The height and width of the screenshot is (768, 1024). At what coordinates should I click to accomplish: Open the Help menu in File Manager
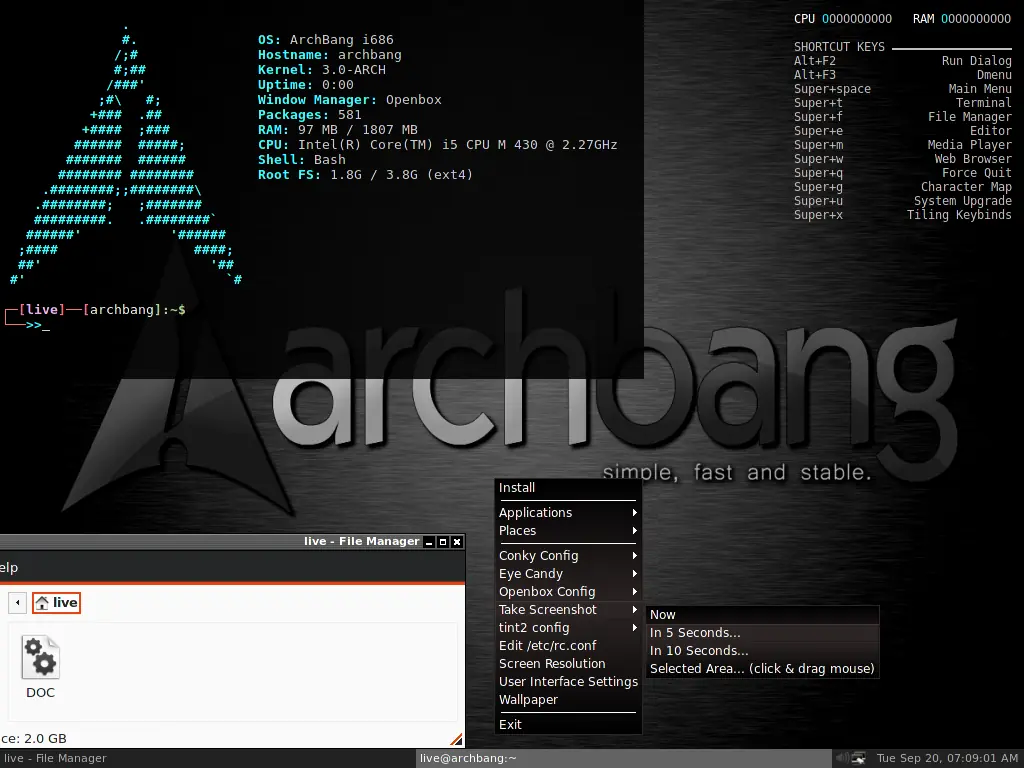click(8, 568)
